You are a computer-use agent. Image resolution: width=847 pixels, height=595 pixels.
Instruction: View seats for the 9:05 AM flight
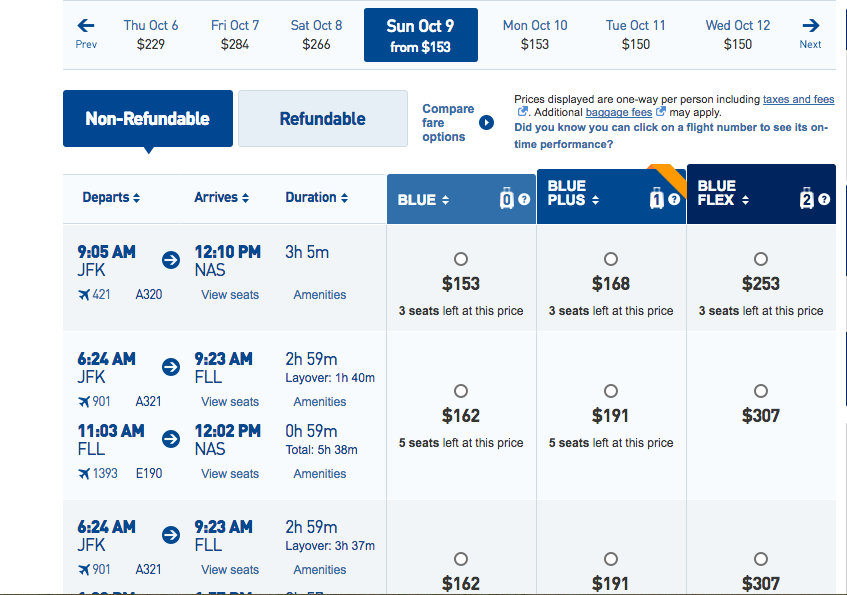[x=230, y=295]
